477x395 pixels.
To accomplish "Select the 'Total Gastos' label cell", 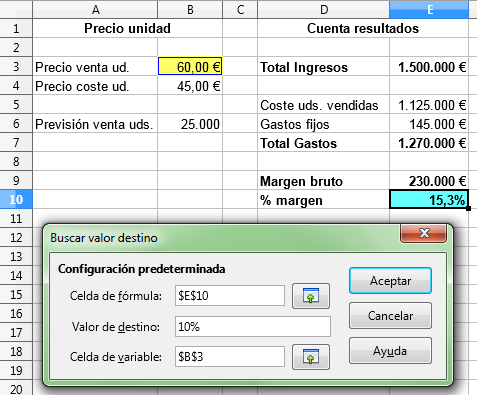I will pos(323,142).
